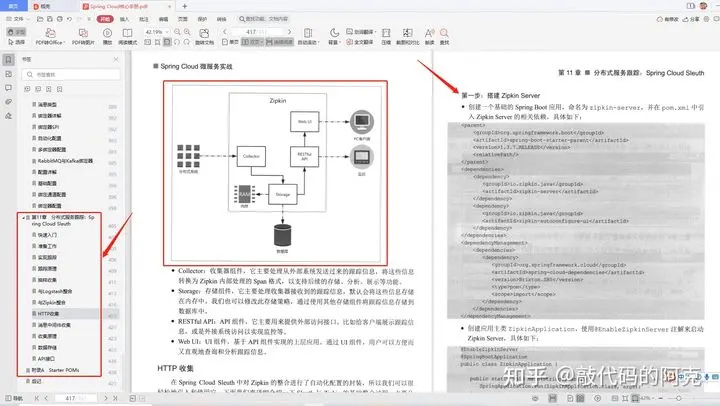
Task: Click the page number field in toolbar
Action: [x=258, y=32]
